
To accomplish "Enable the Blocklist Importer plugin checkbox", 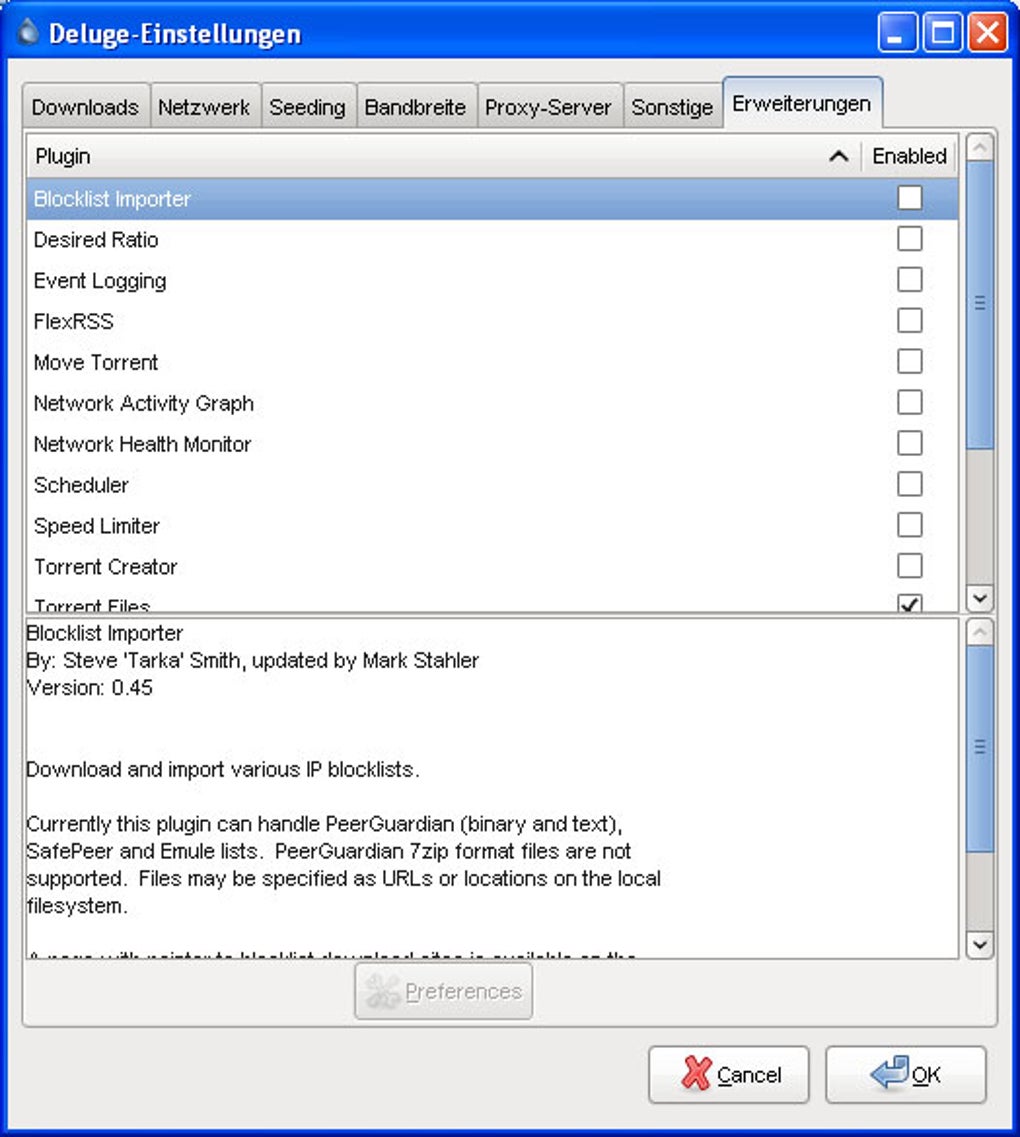I will click(x=910, y=197).
